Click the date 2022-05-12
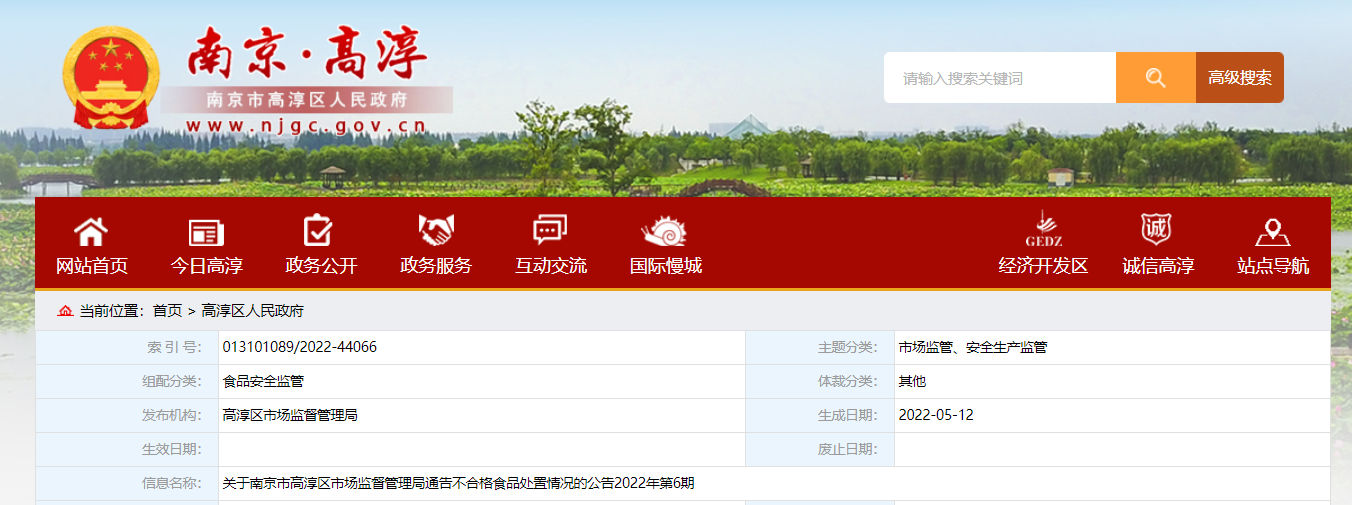Viewport: 1352px width, 505px height. (936, 415)
